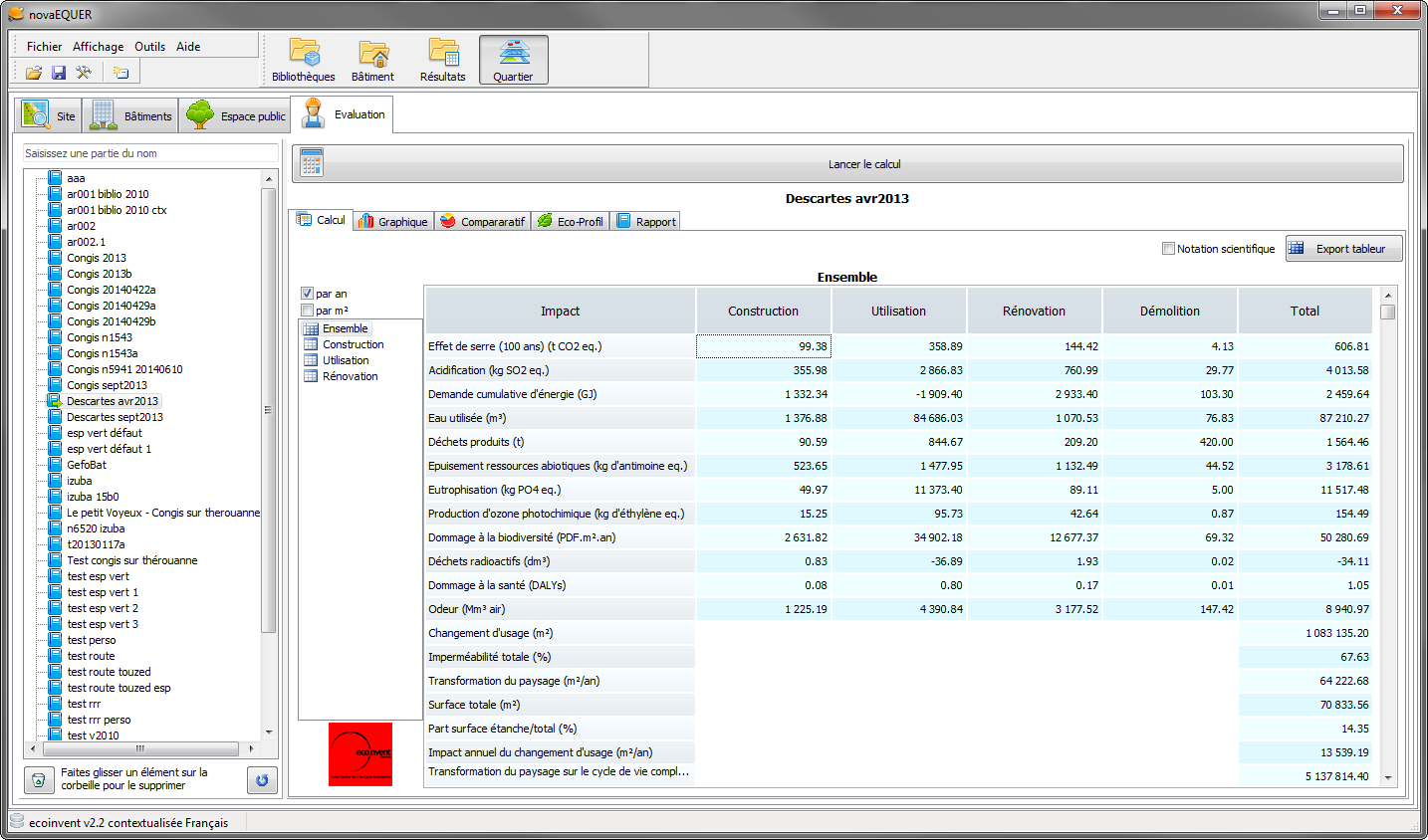
Task: Select 'Construction' in the phase tree
Action: (x=353, y=344)
